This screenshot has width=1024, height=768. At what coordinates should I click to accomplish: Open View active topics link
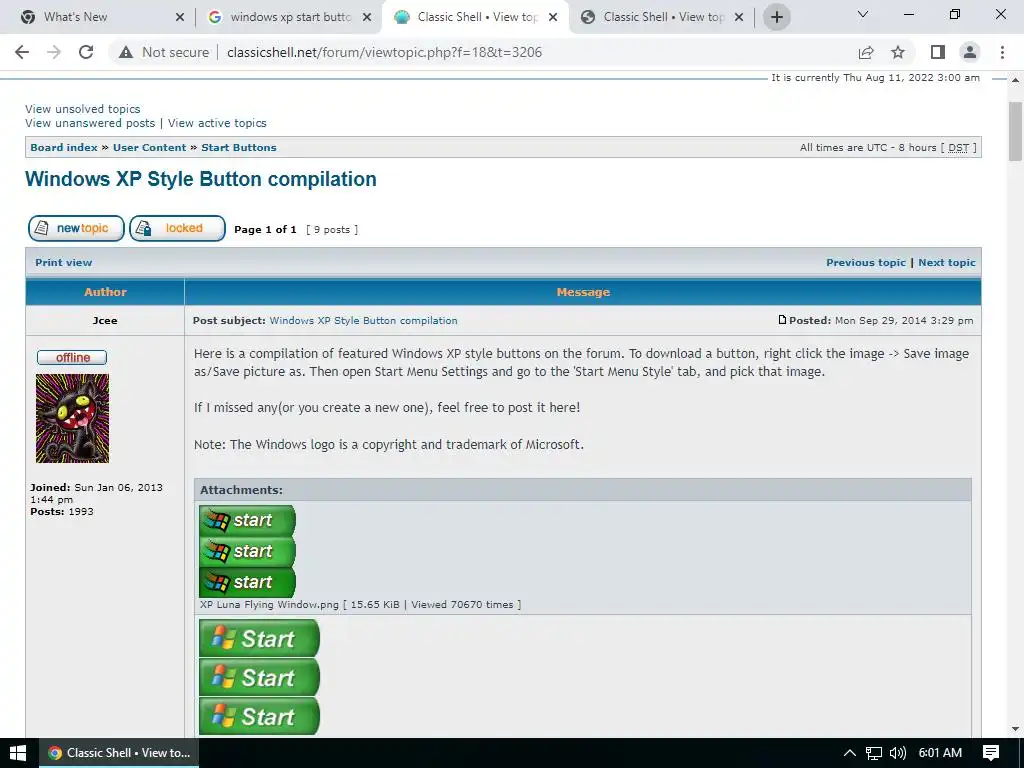(x=217, y=123)
